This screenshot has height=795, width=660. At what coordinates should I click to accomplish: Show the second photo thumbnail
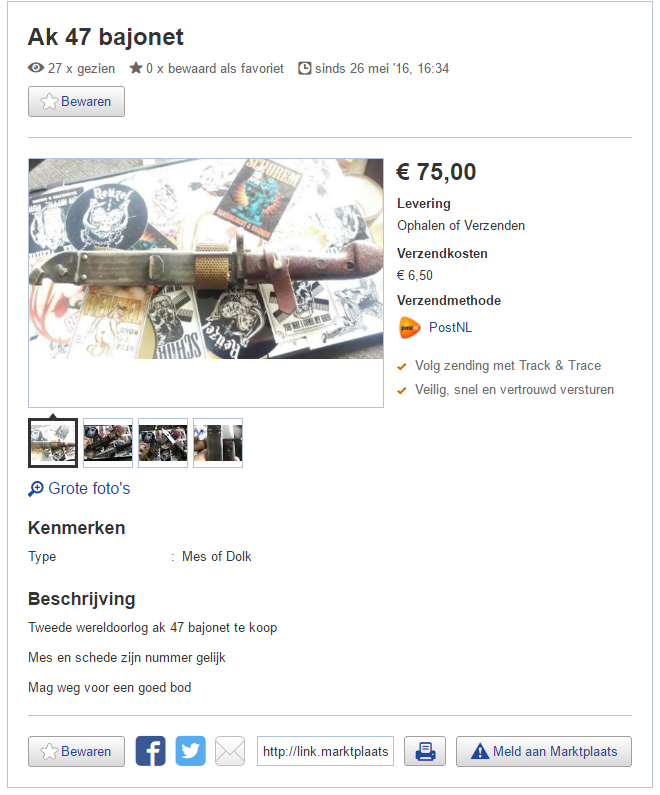(108, 443)
